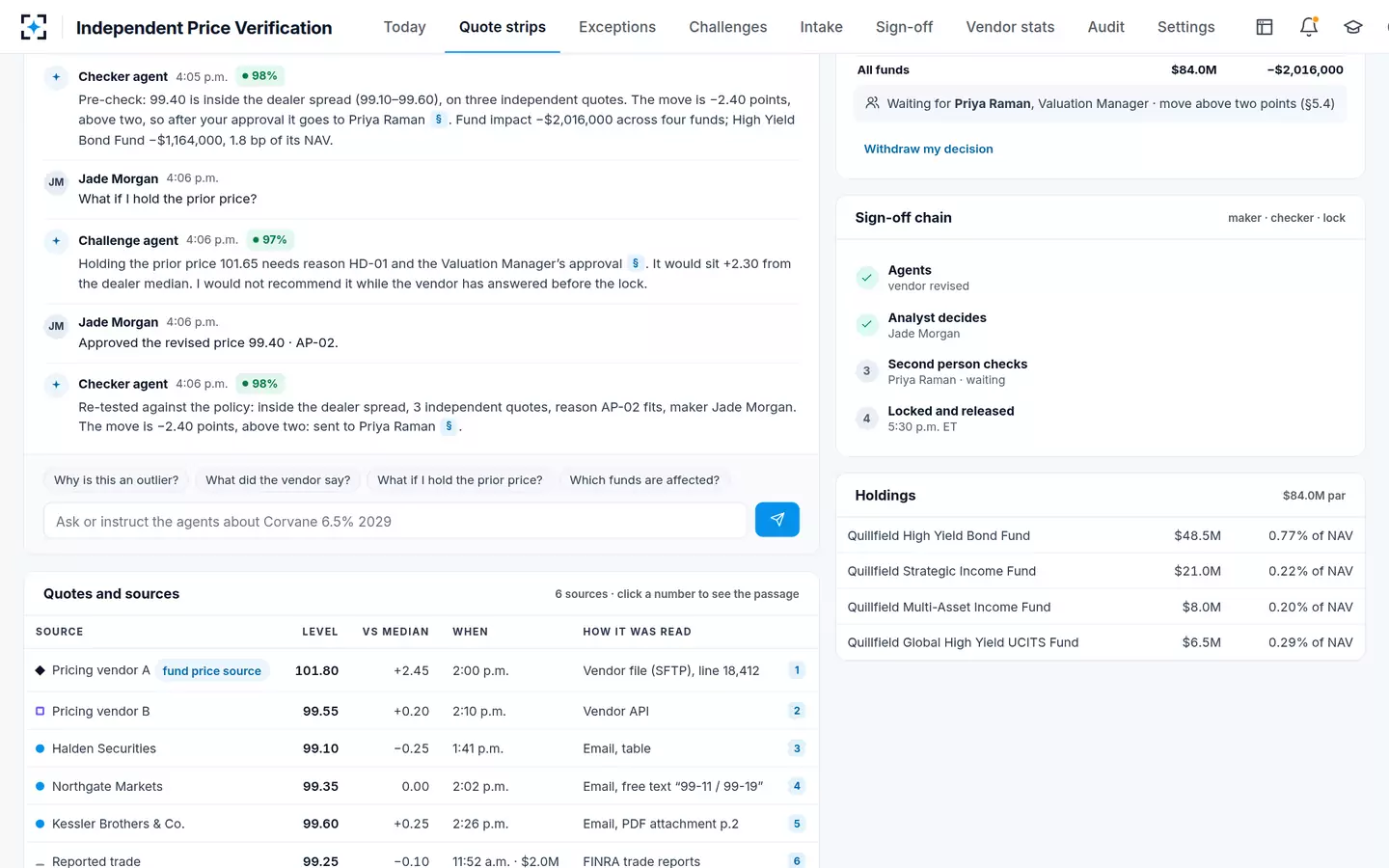Click the Northgate Markets source row name
This screenshot has height=868, width=1389.
click(x=107, y=786)
